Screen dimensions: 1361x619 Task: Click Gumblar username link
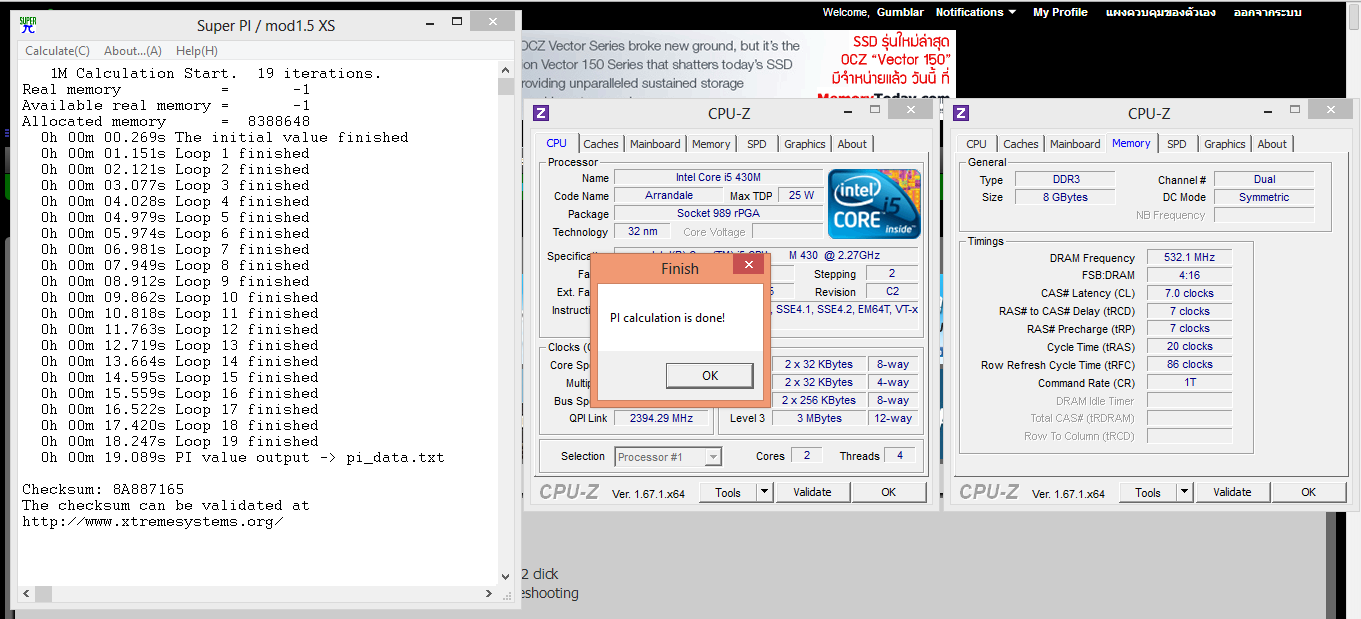pyautogui.click(x=901, y=12)
